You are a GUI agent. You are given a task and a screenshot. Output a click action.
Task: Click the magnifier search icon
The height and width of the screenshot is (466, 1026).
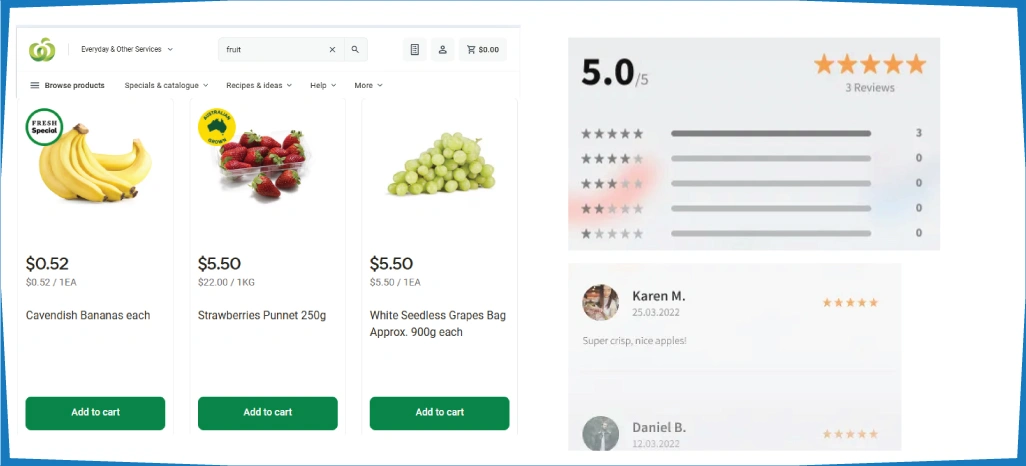click(355, 50)
